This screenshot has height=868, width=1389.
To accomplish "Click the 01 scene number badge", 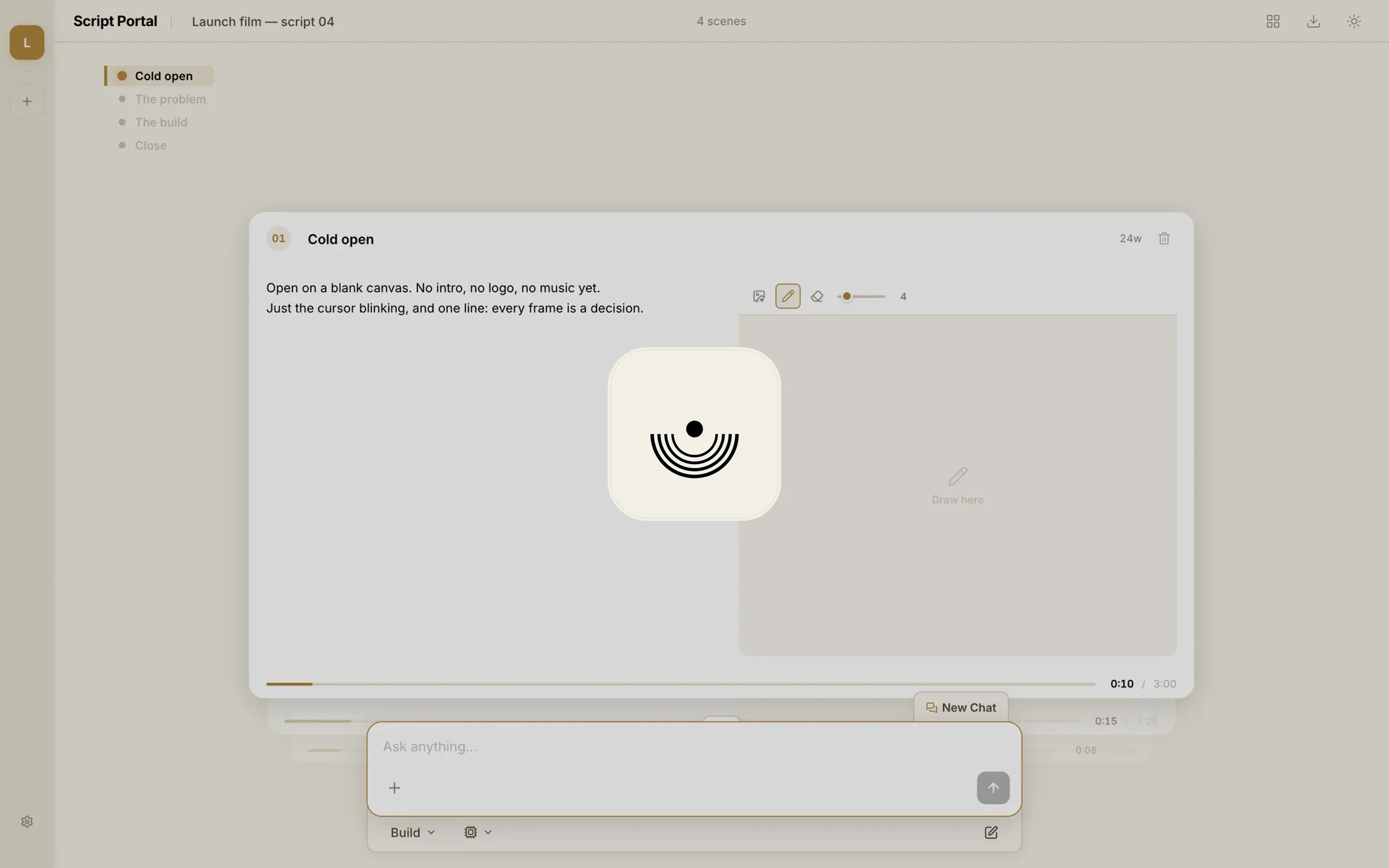I will (x=278, y=238).
